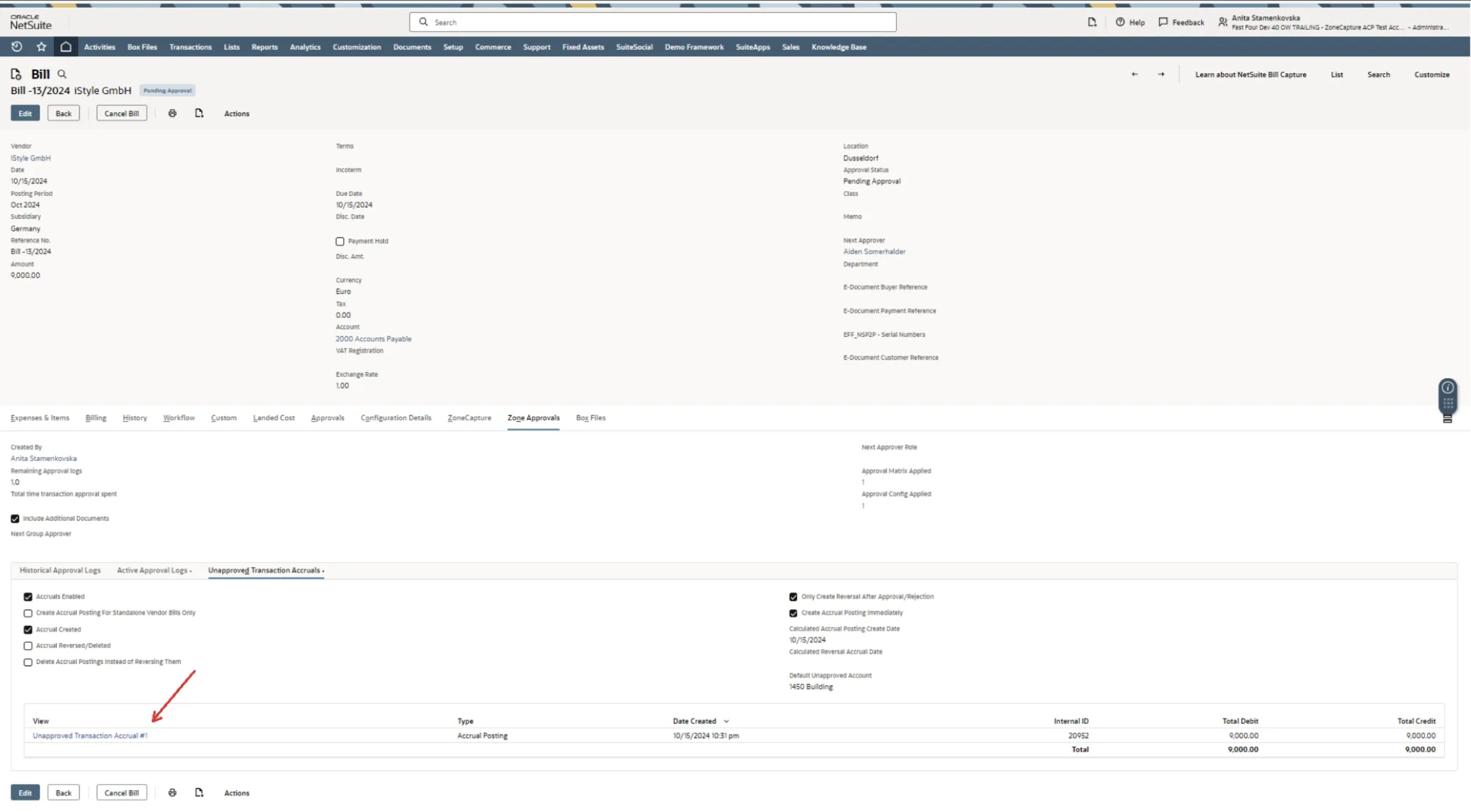
Task: Go to the previous record arrow
Action: pyautogui.click(x=1134, y=74)
